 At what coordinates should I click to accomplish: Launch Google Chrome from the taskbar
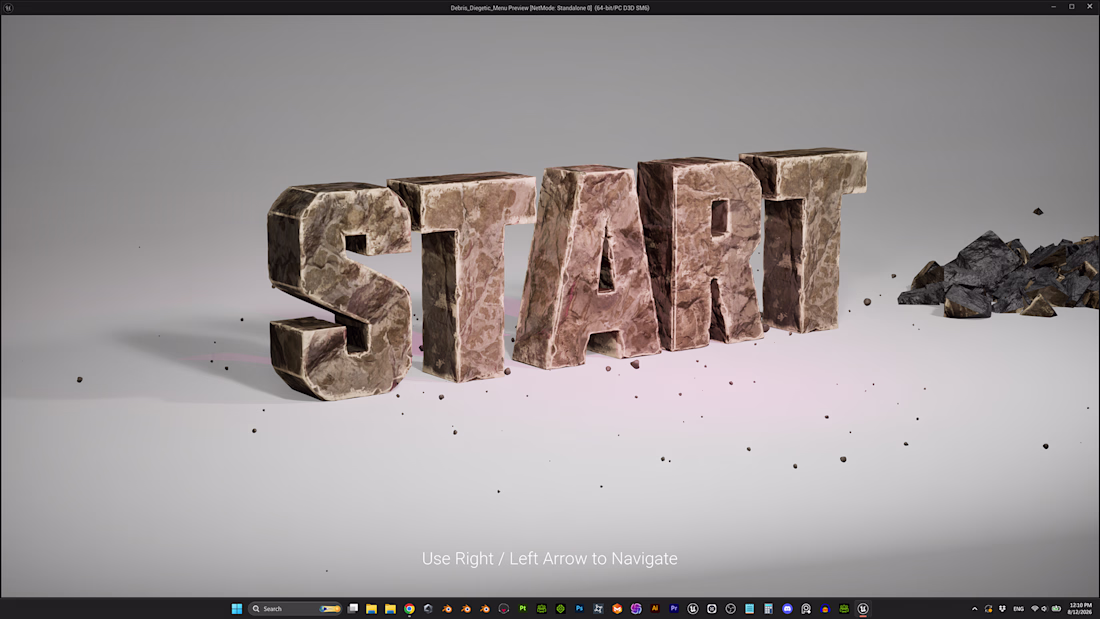click(410, 608)
